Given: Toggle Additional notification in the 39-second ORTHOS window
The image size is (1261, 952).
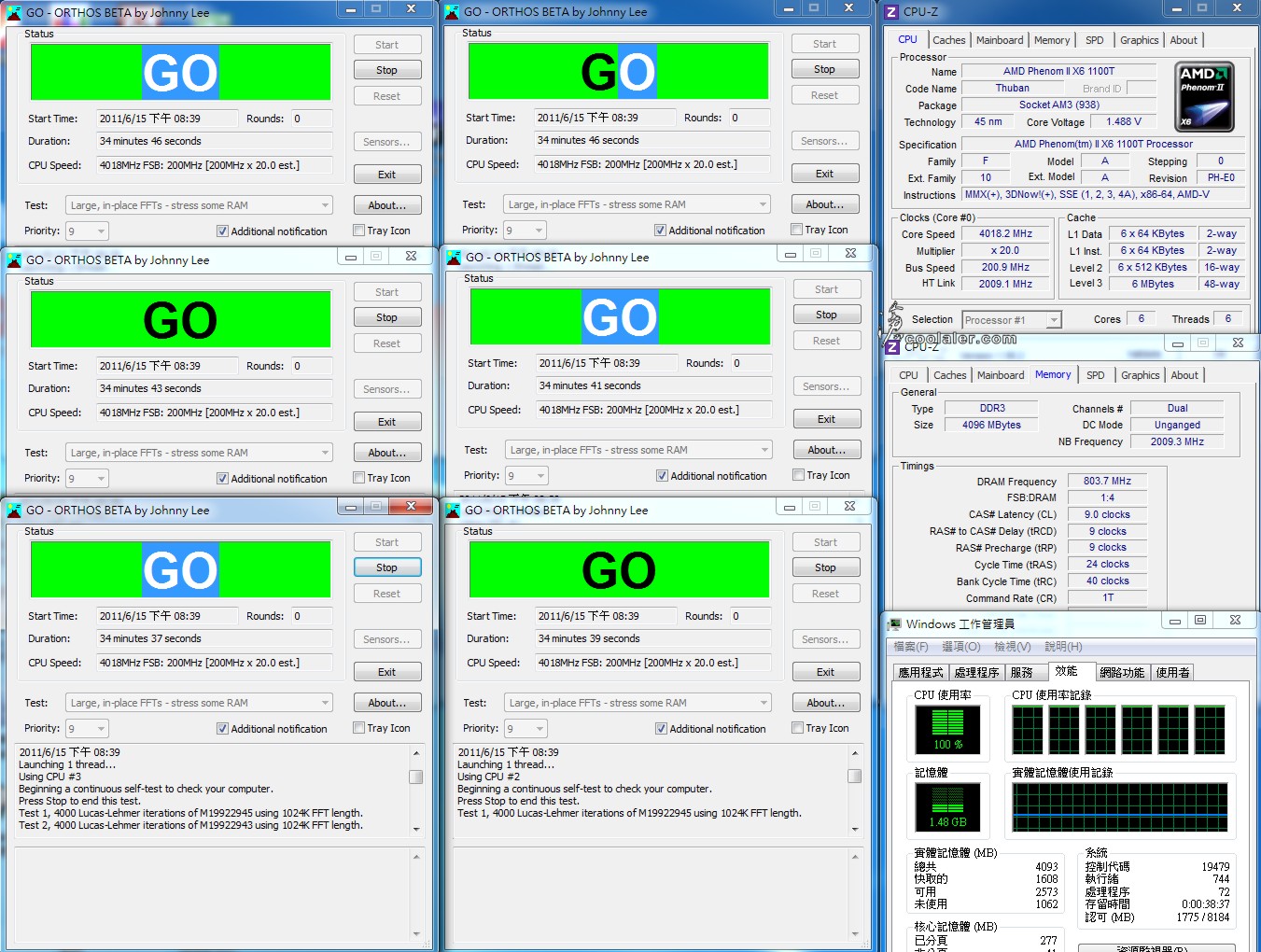Looking at the screenshot, I should coord(661,728).
